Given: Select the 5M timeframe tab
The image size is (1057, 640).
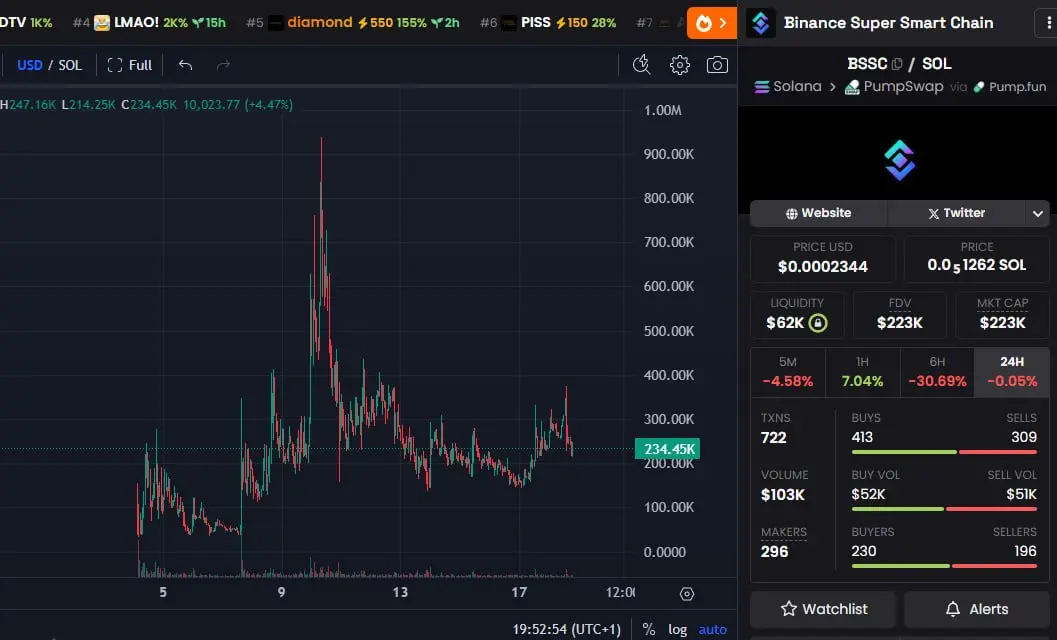Looking at the screenshot, I should point(787,372).
